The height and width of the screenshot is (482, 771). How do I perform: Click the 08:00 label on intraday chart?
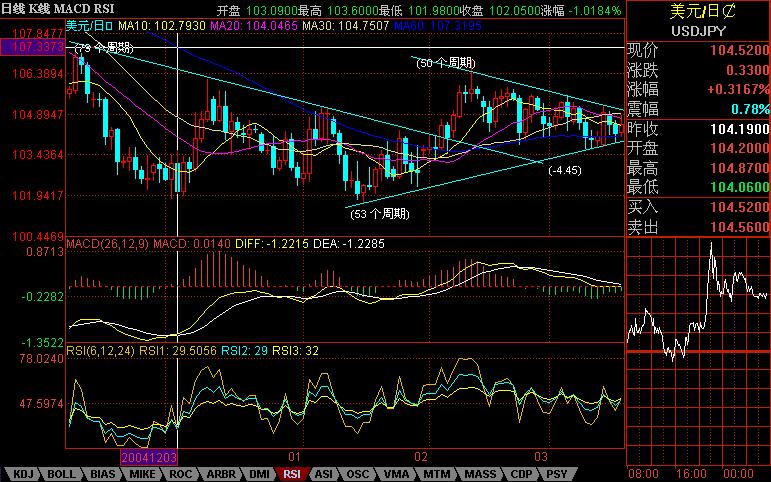coord(643,474)
